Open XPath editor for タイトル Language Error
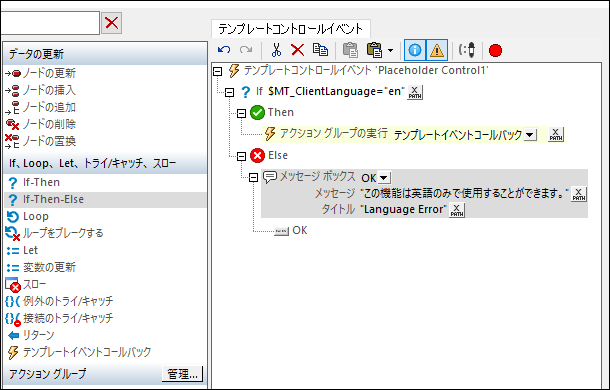The width and height of the screenshot is (610, 390). 457,210
